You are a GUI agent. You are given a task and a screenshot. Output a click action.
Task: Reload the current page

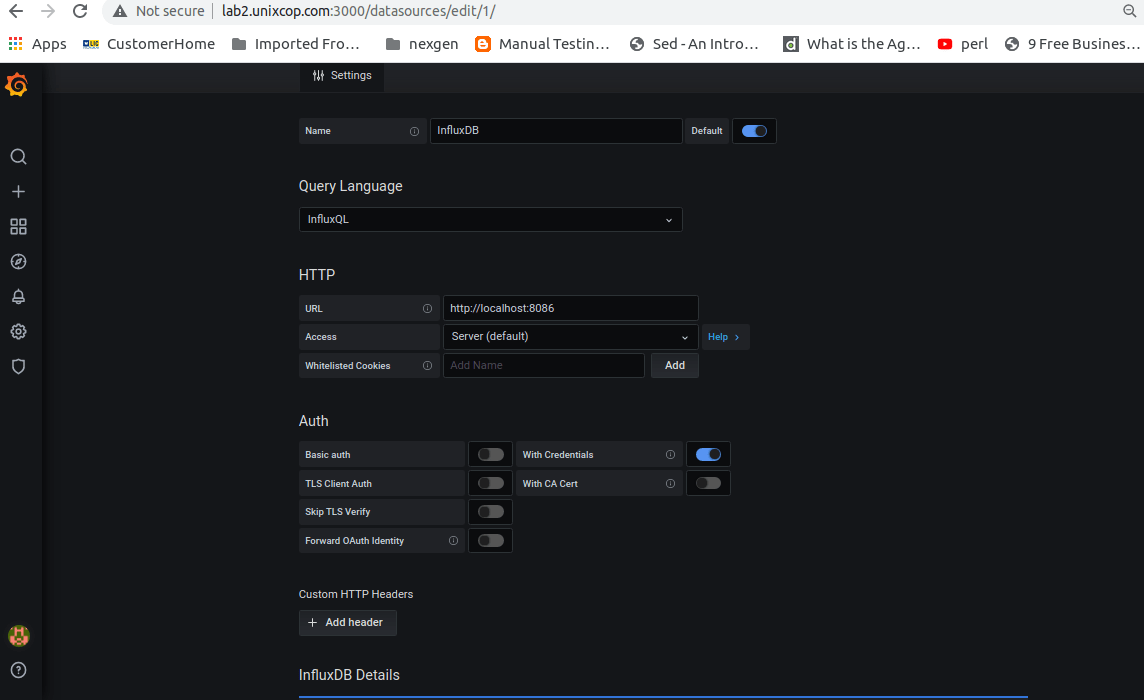[x=80, y=11]
